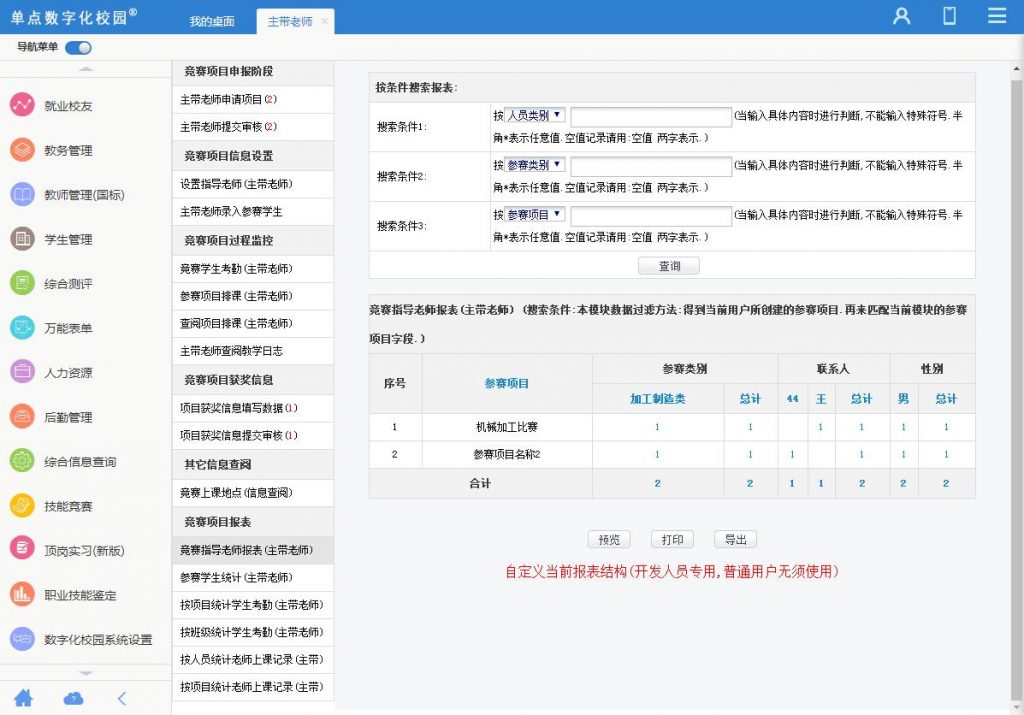Open user profile icon in header
1024x715 pixels.
click(902, 16)
